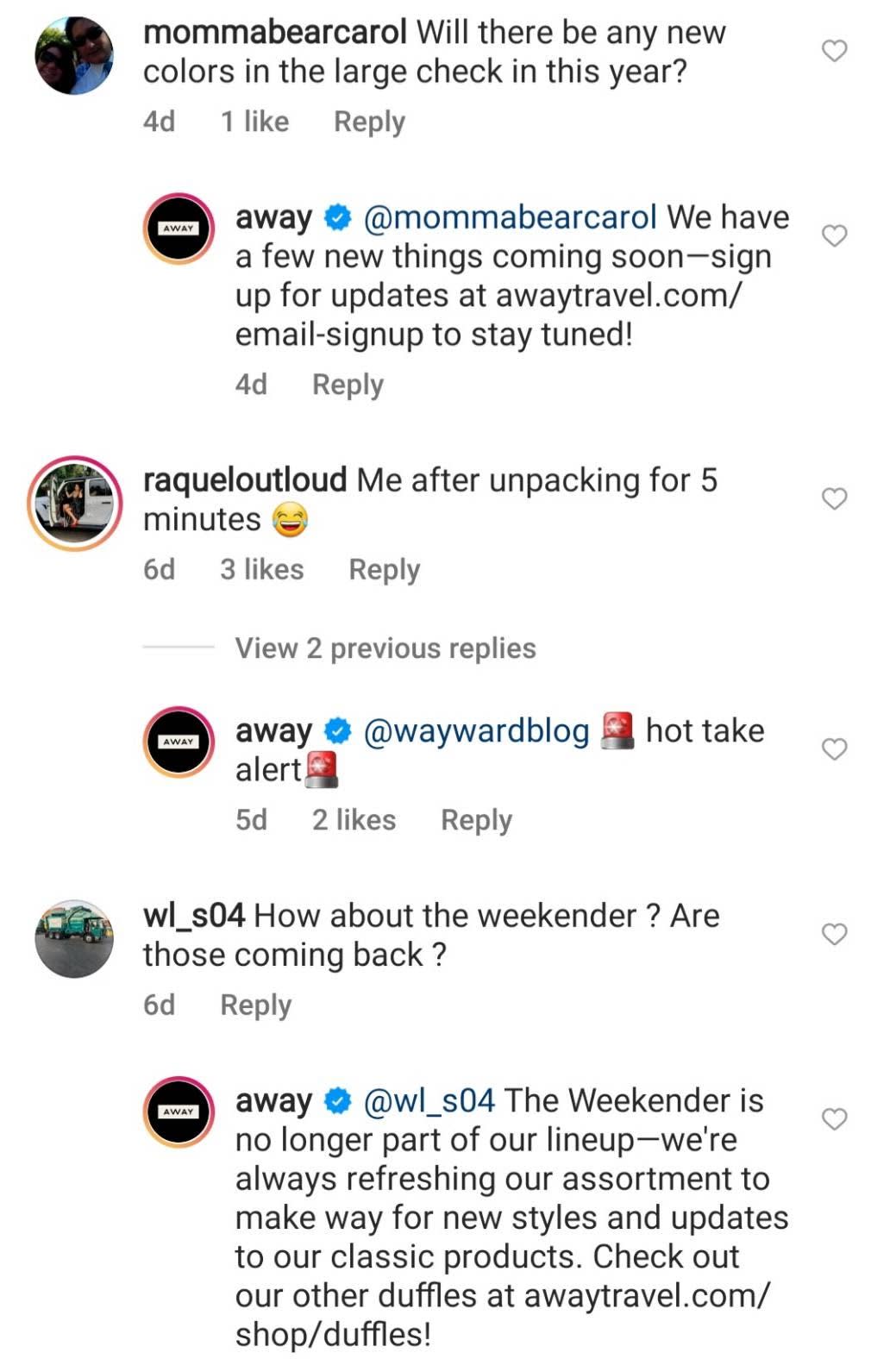
Task: Click the AWAY avatar on the Weekender reply
Action: pyautogui.click(x=178, y=1107)
